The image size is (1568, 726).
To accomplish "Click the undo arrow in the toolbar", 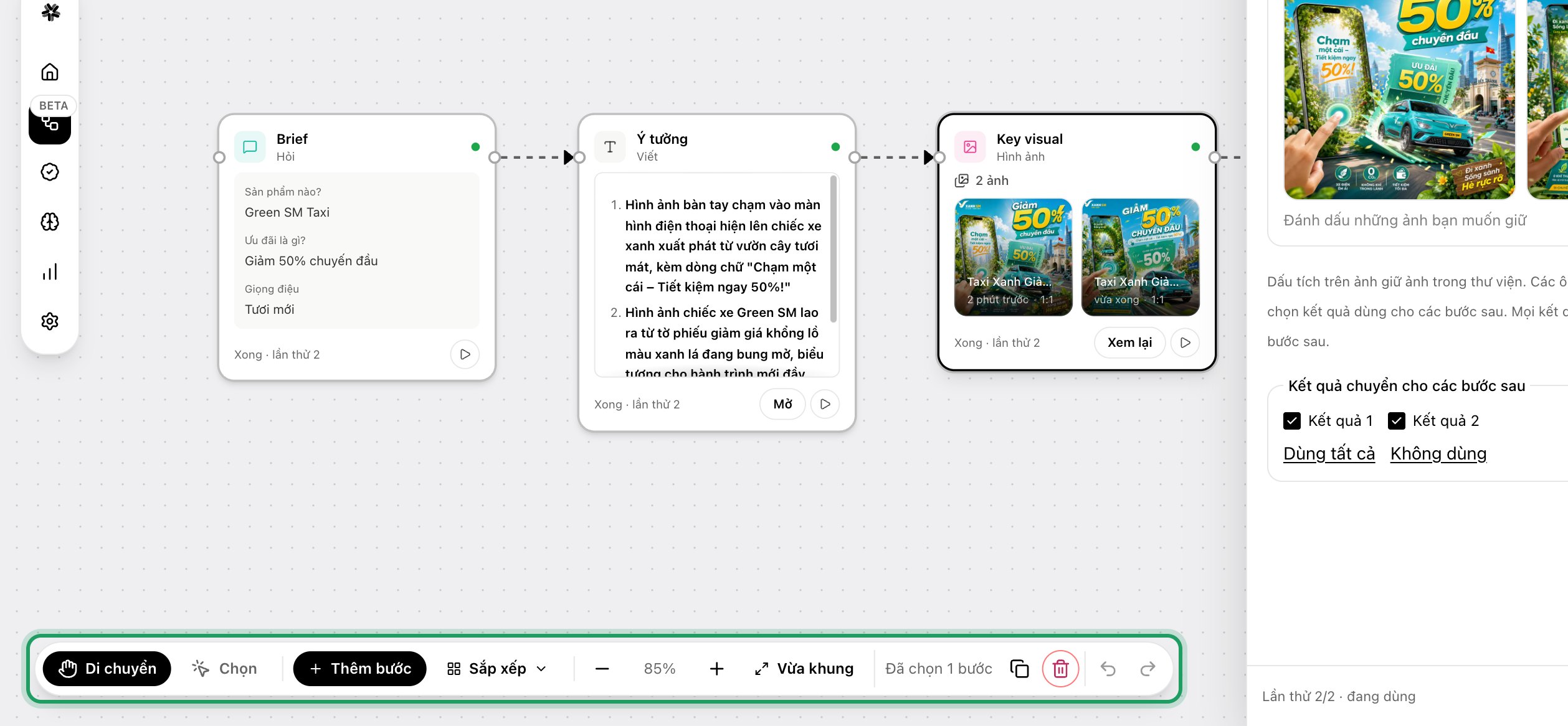I will click(1108, 669).
